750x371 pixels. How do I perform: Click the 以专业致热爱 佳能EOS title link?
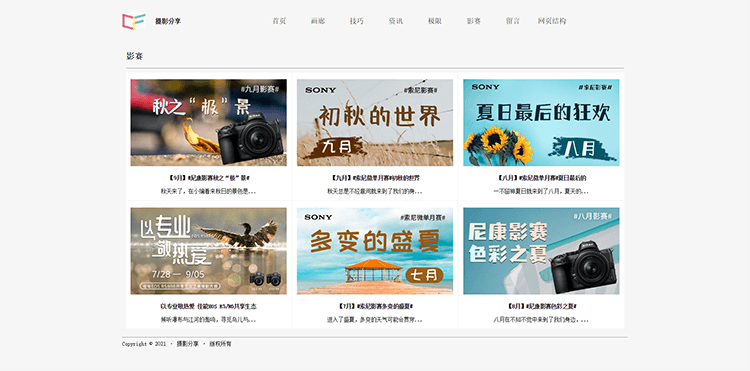(209, 306)
